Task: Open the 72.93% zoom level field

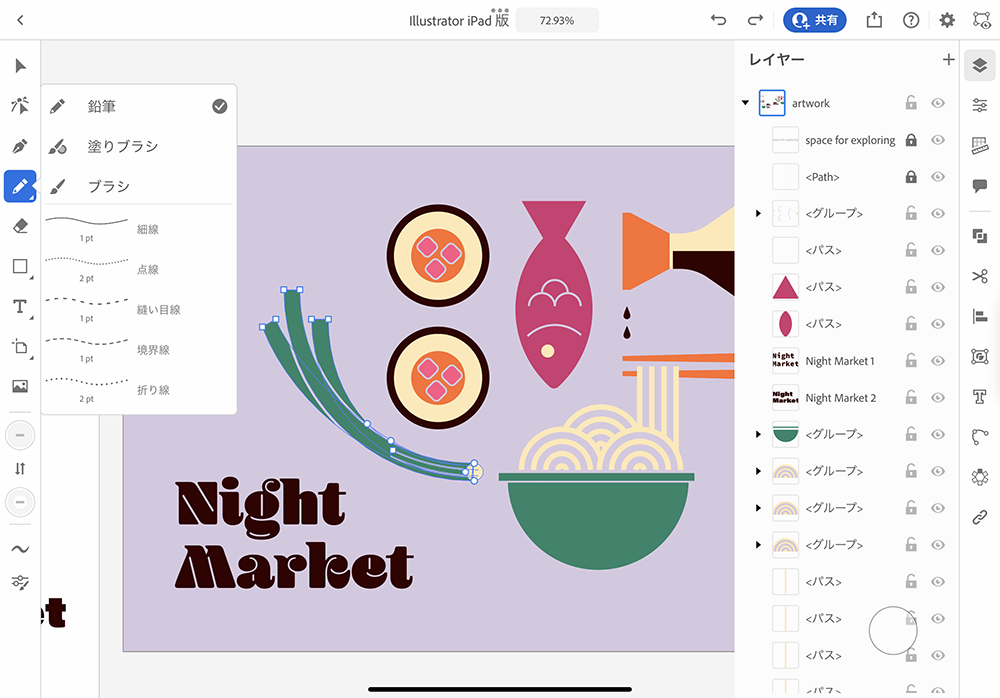Action: 557,20
